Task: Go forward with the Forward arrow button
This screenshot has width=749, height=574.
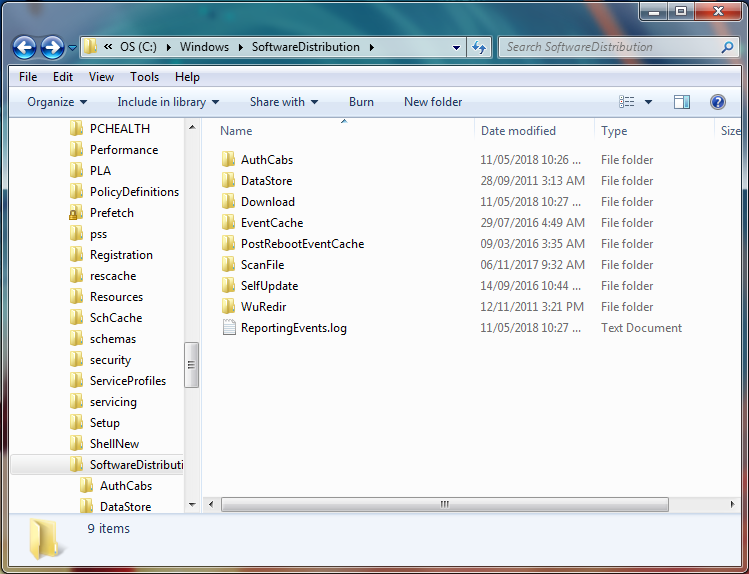Action: tap(52, 47)
